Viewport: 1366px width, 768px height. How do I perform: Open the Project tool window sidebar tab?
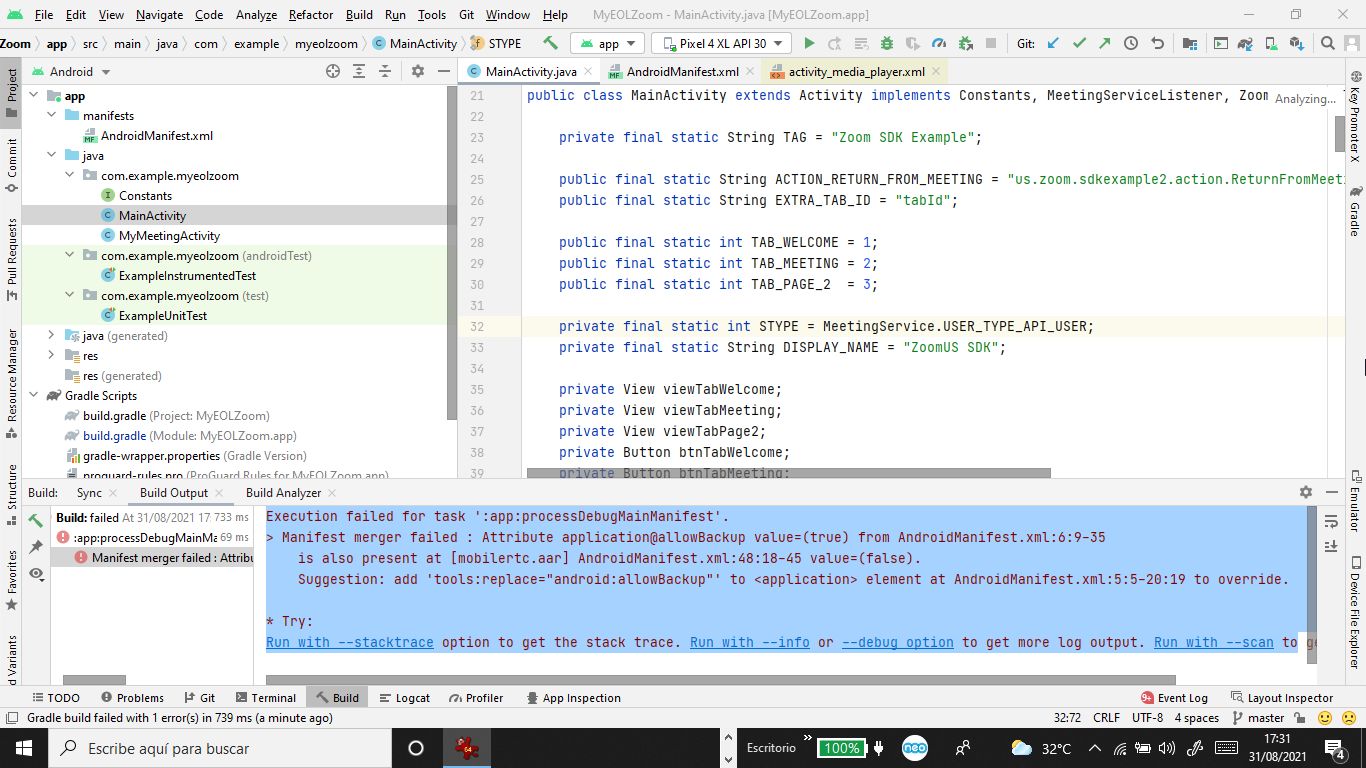pos(12,92)
